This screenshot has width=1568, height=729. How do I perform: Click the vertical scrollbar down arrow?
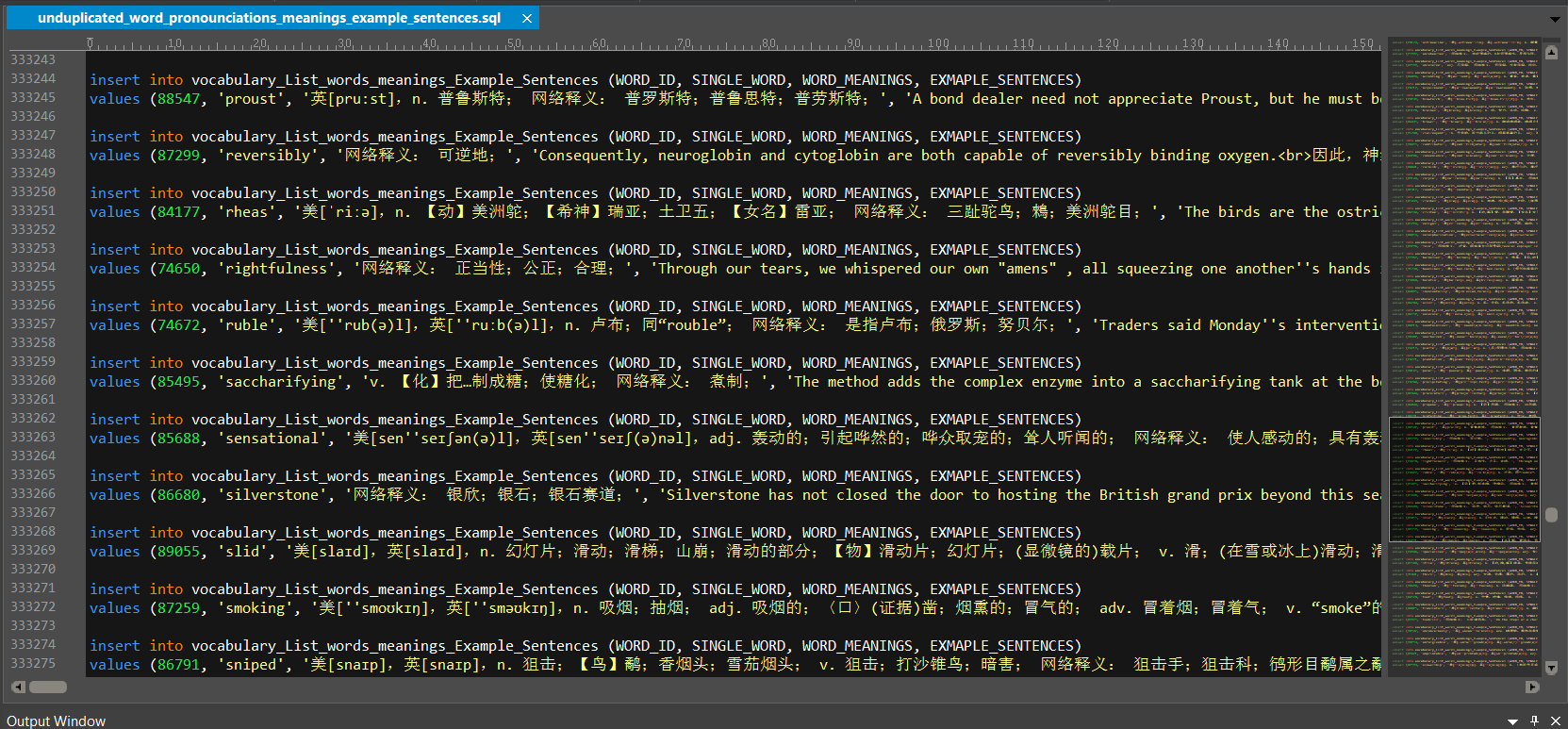(1551, 668)
